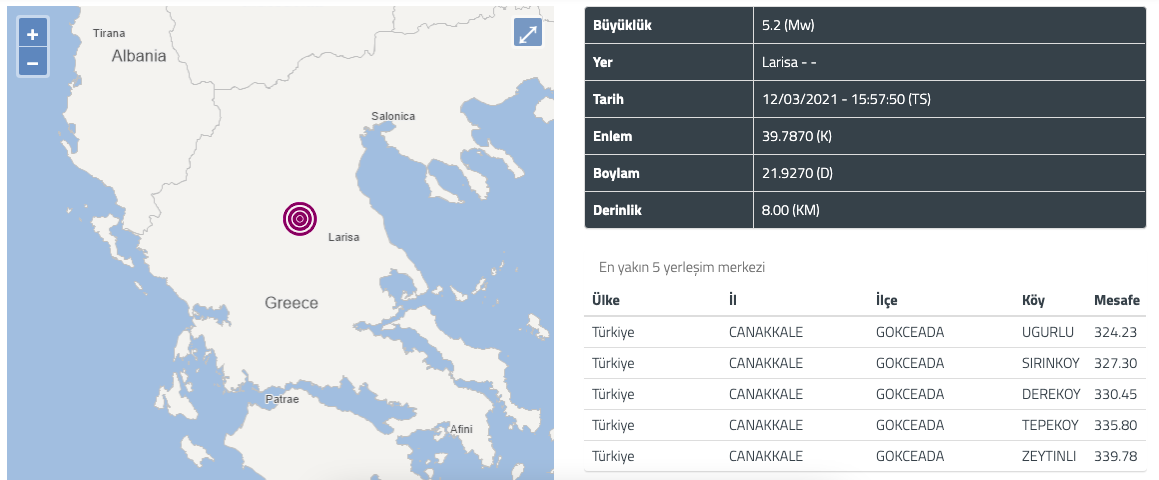Image resolution: width=1159 pixels, height=480 pixels.
Task: Click the purple earthquake epicenter marker
Action: pyautogui.click(x=299, y=218)
